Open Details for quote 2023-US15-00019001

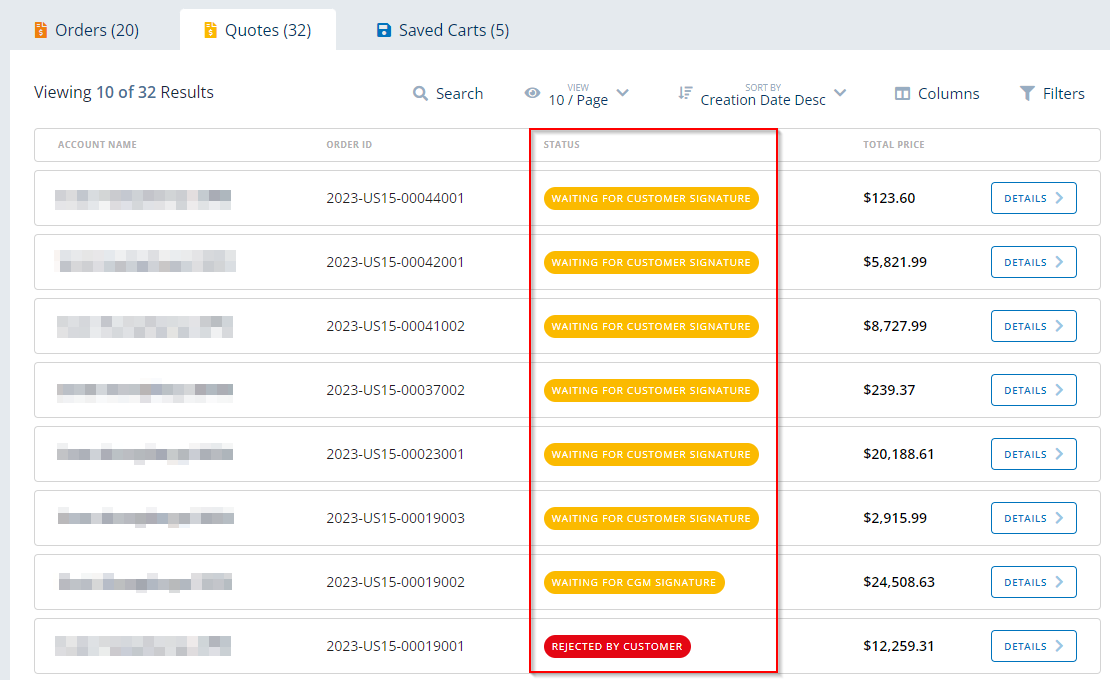[1034, 646]
